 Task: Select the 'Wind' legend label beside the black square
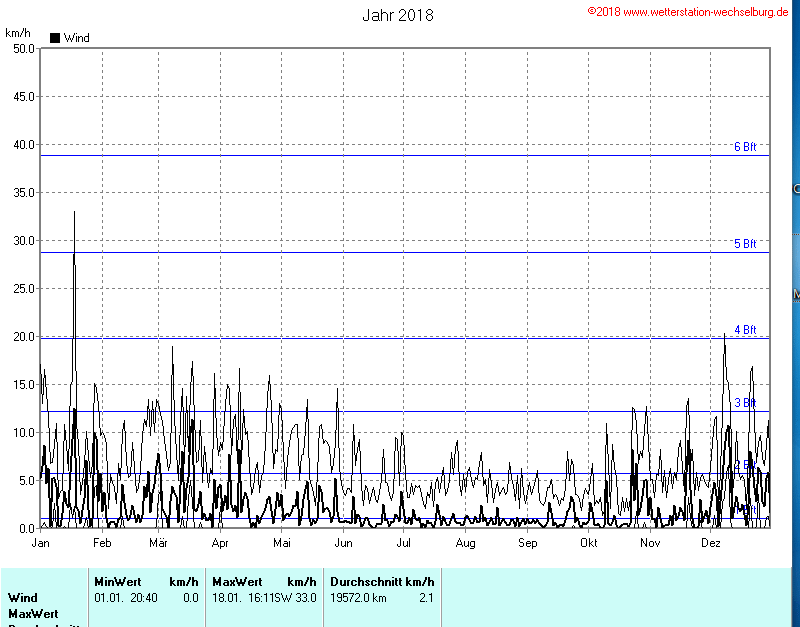pos(77,38)
